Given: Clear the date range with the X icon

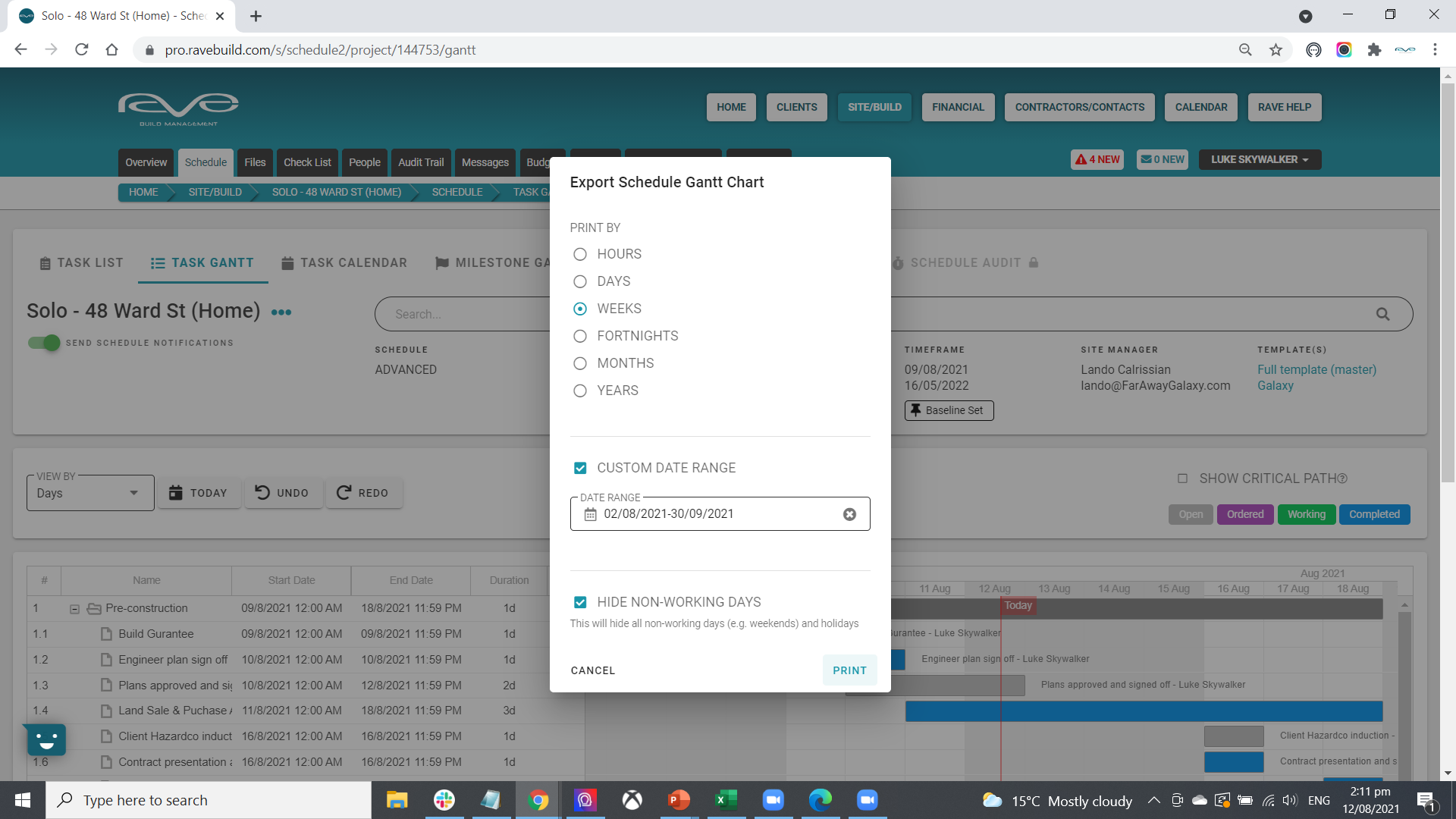Looking at the screenshot, I should pos(849,514).
